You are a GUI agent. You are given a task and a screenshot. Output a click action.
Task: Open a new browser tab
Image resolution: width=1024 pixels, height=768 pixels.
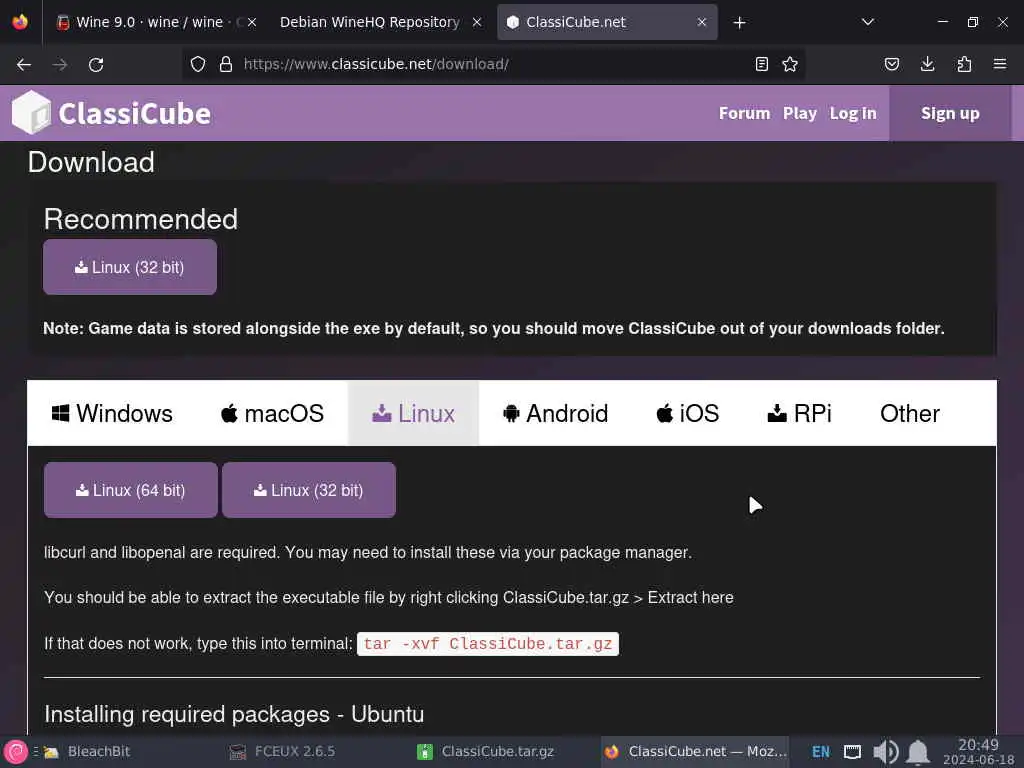739,23
